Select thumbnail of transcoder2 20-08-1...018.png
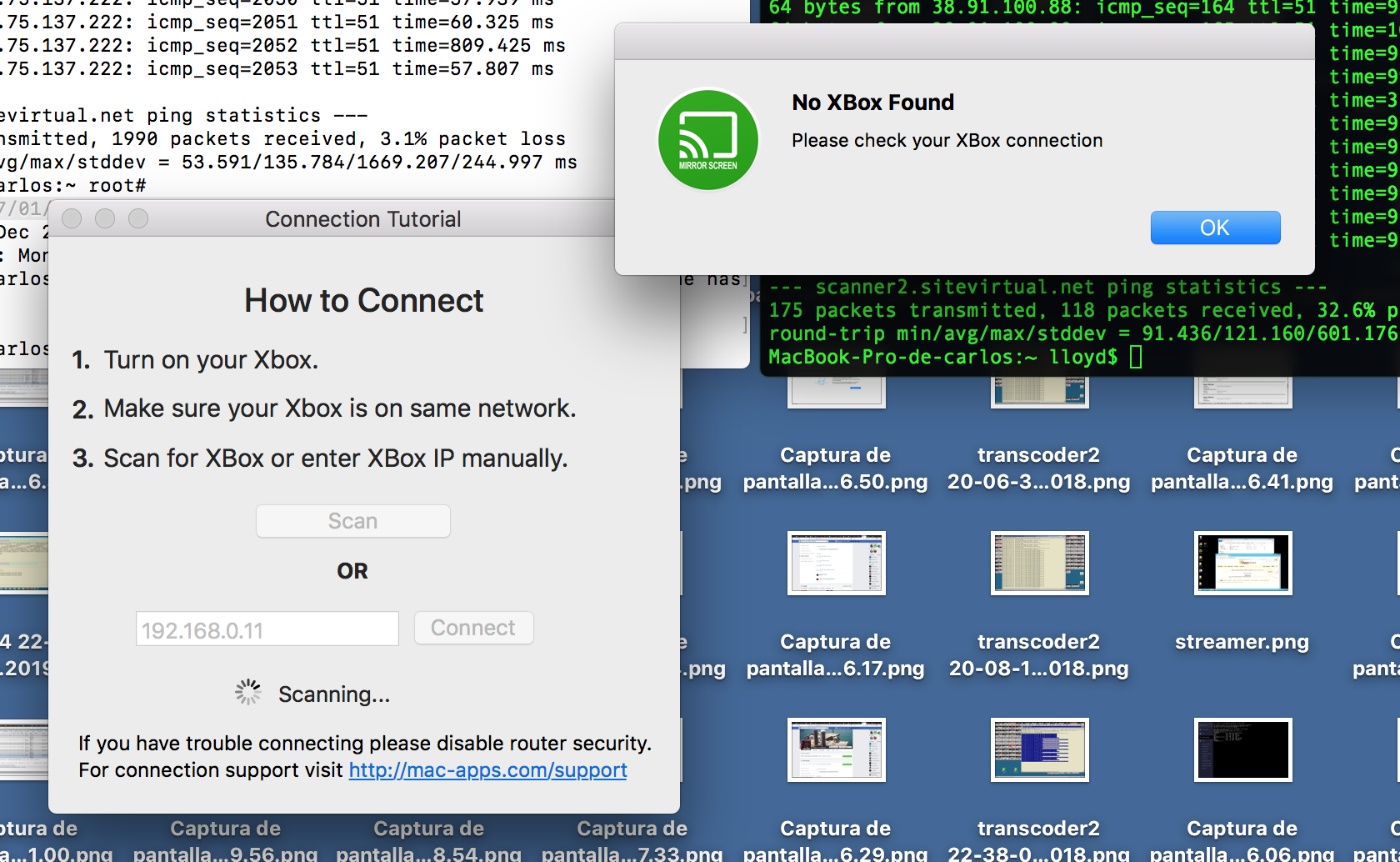The height and width of the screenshot is (862, 1400). [1039, 563]
